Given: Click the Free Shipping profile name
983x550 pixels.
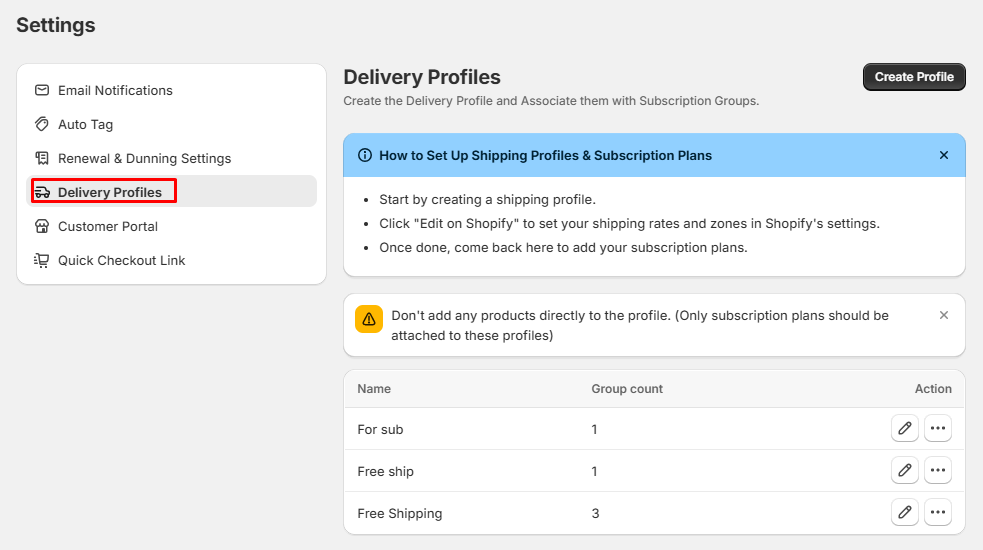Looking at the screenshot, I should (x=399, y=513).
